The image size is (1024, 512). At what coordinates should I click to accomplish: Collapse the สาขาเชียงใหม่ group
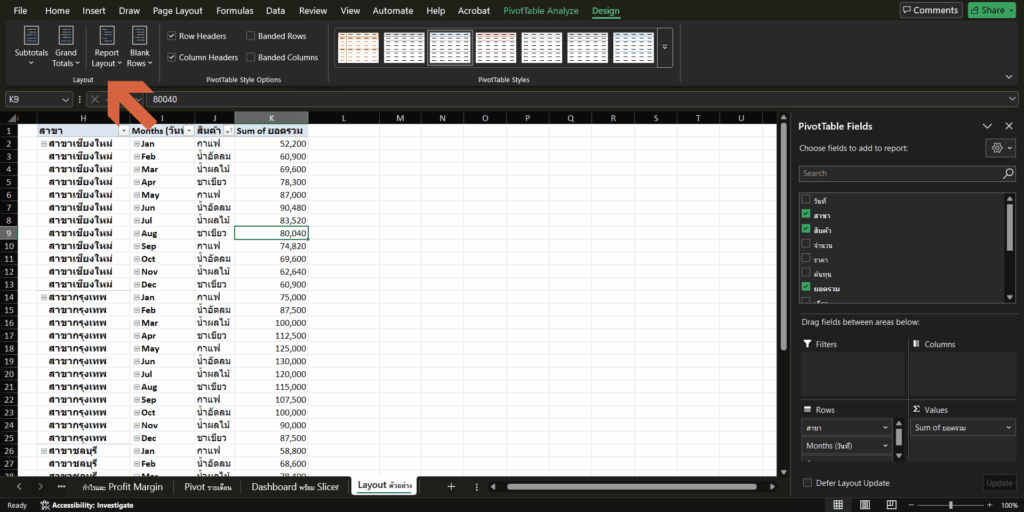(43, 144)
